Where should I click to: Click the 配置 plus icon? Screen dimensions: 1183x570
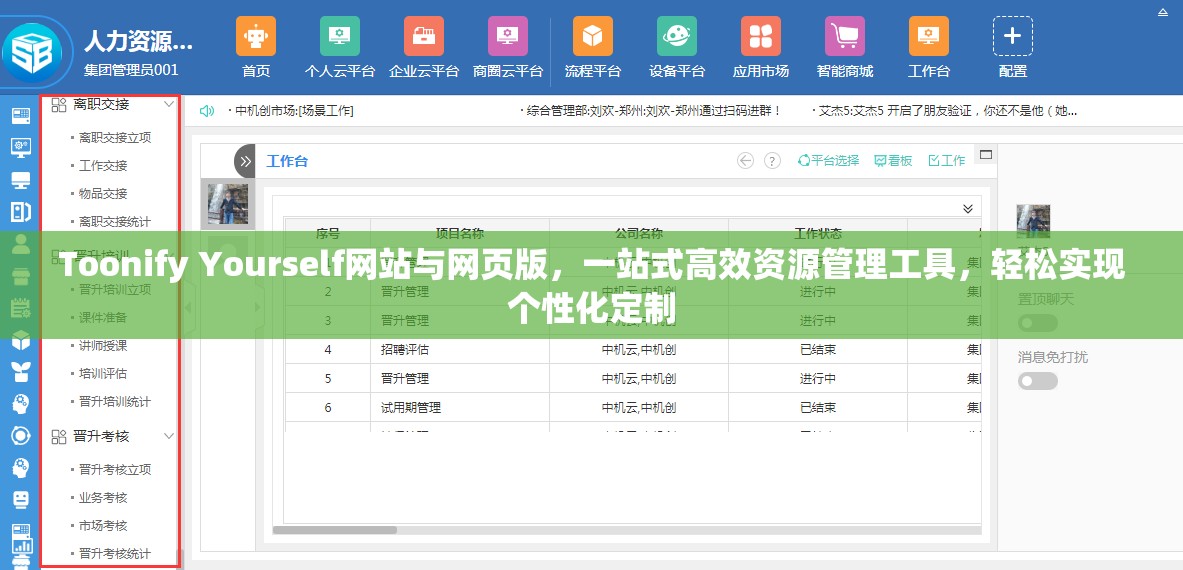point(1012,36)
